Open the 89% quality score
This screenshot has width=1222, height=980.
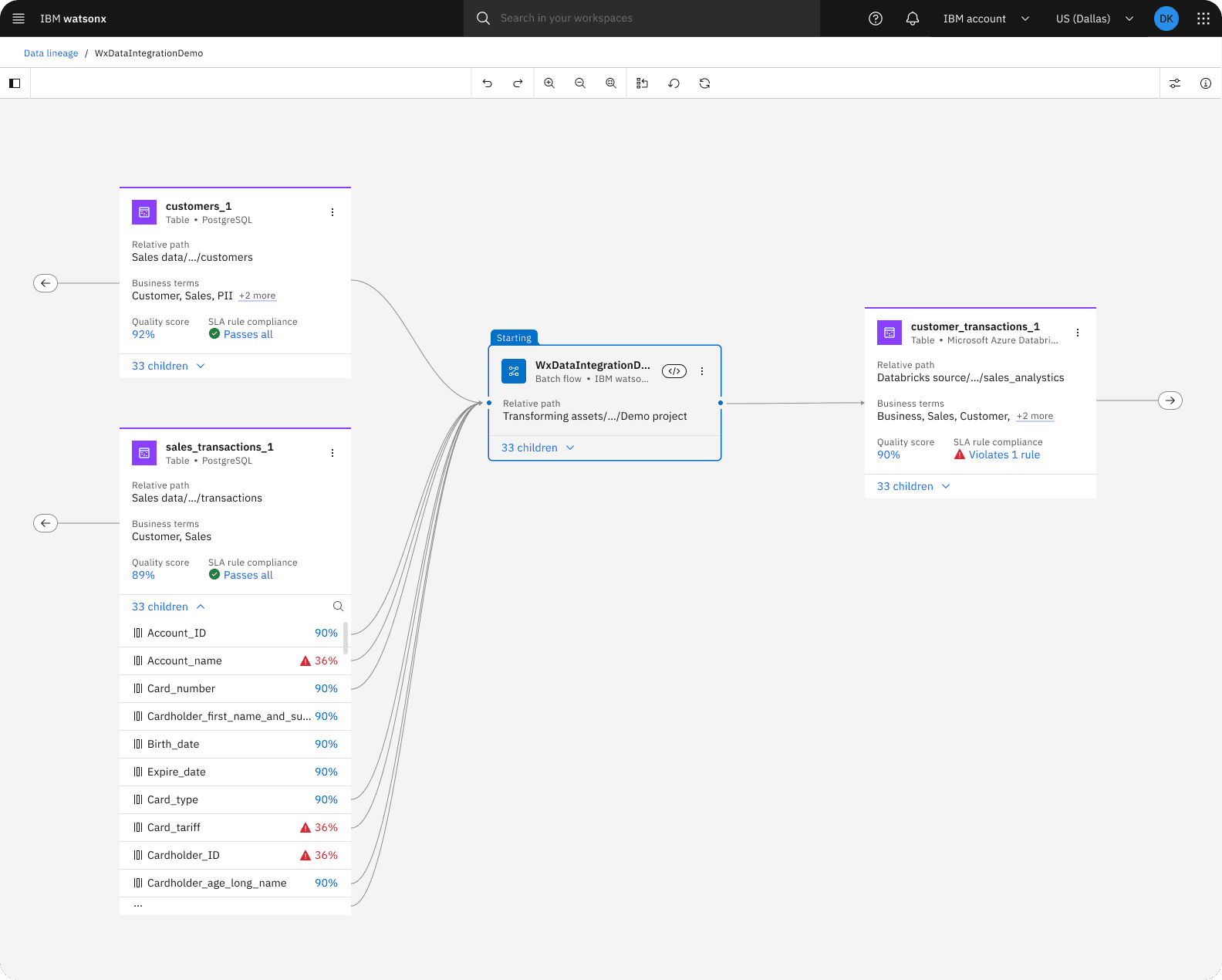pyautogui.click(x=143, y=575)
